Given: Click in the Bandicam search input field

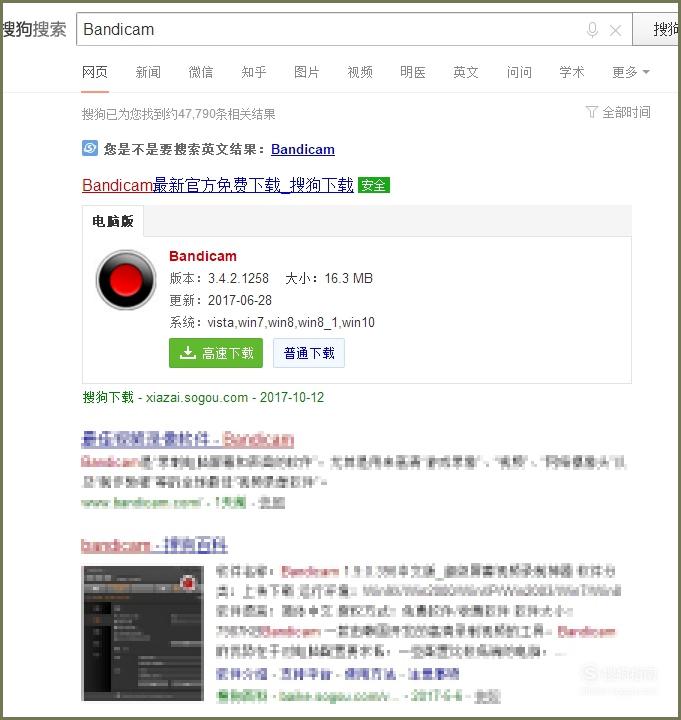Looking at the screenshot, I should tap(331, 29).
